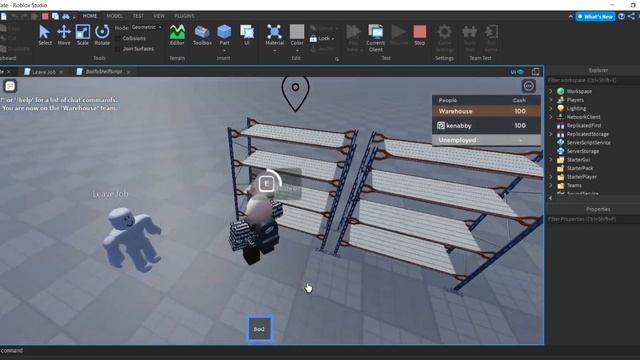This screenshot has width=640, height=360.
Task: Open the Leave Job script tab
Action: [x=44, y=72]
